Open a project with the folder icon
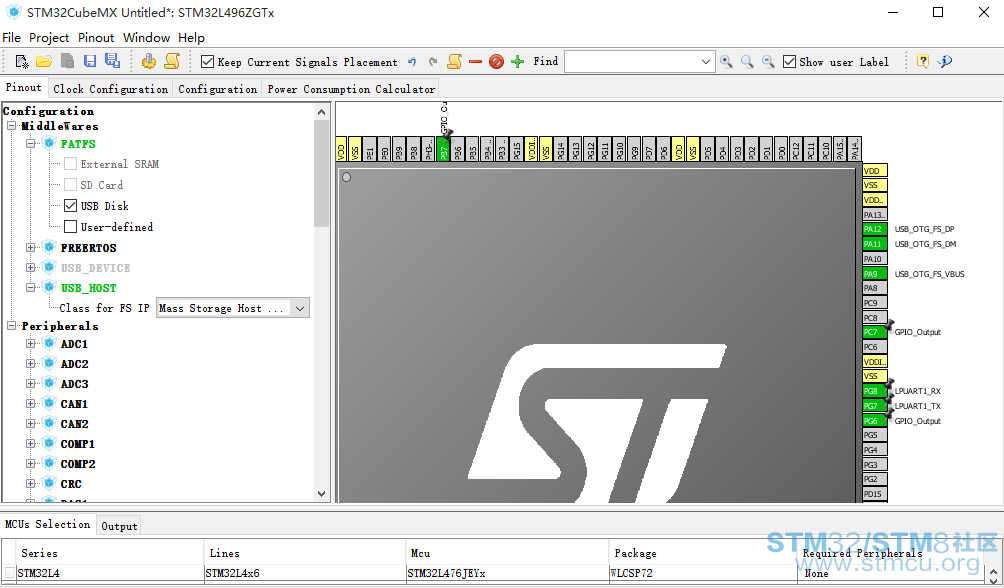 point(44,61)
